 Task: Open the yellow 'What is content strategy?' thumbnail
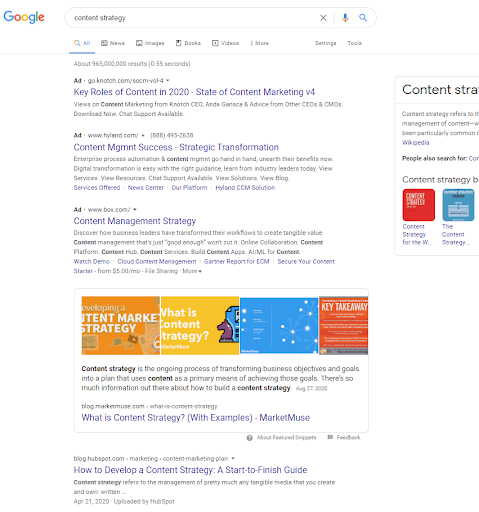click(x=200, y=325)
